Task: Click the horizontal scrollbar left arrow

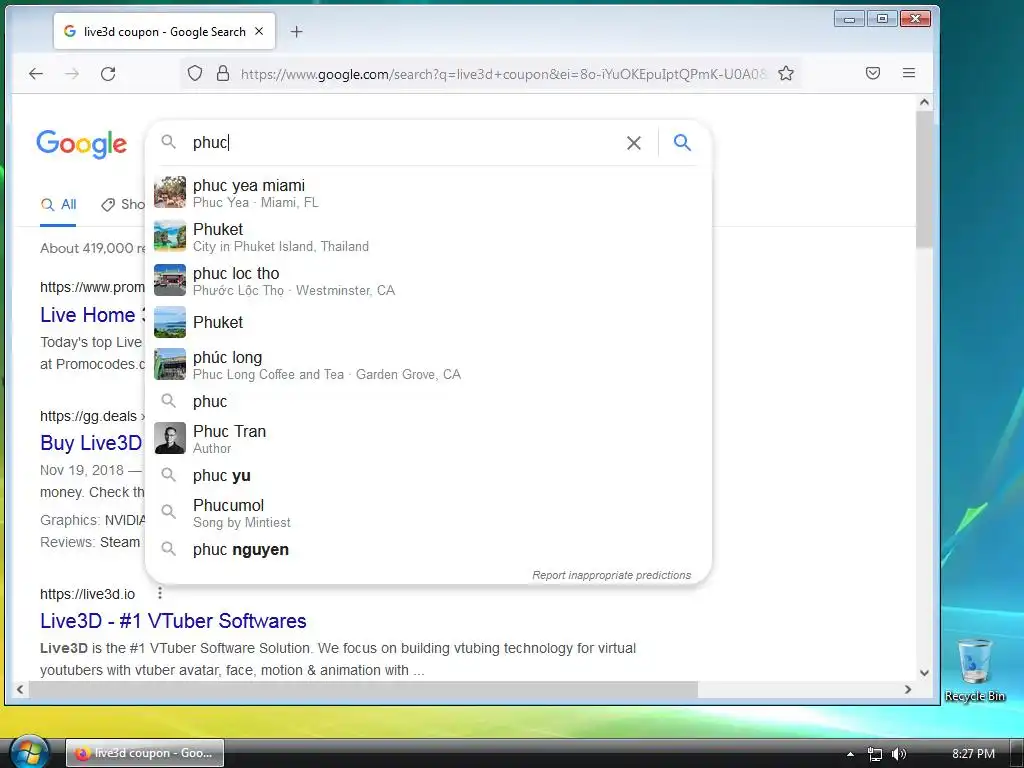Action: coord(20,689)
